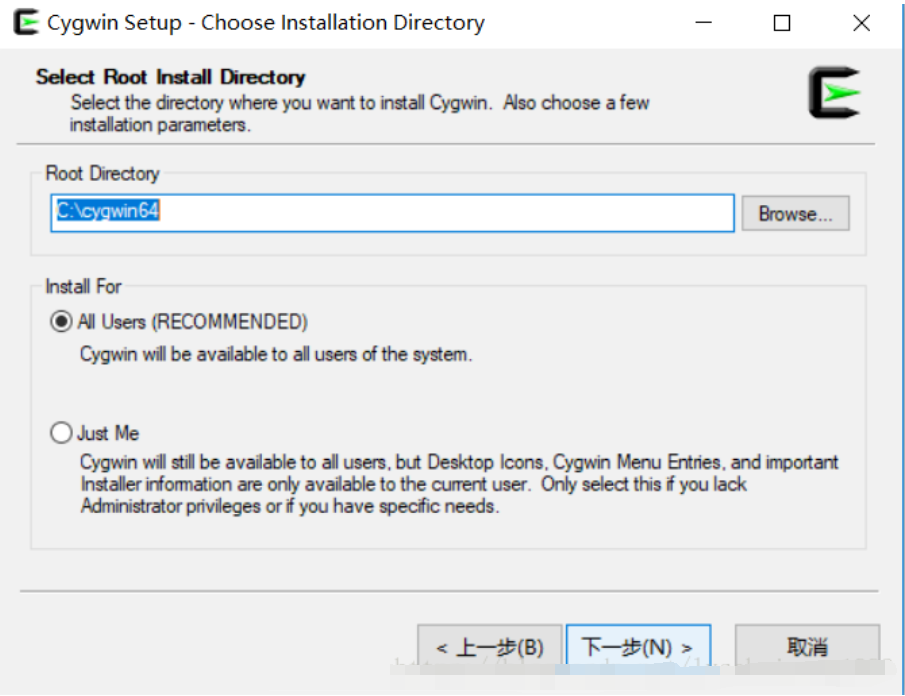Click the Cygwin logo in the header
This screenshot has width=905, height=696.
[x=833, y=93]
